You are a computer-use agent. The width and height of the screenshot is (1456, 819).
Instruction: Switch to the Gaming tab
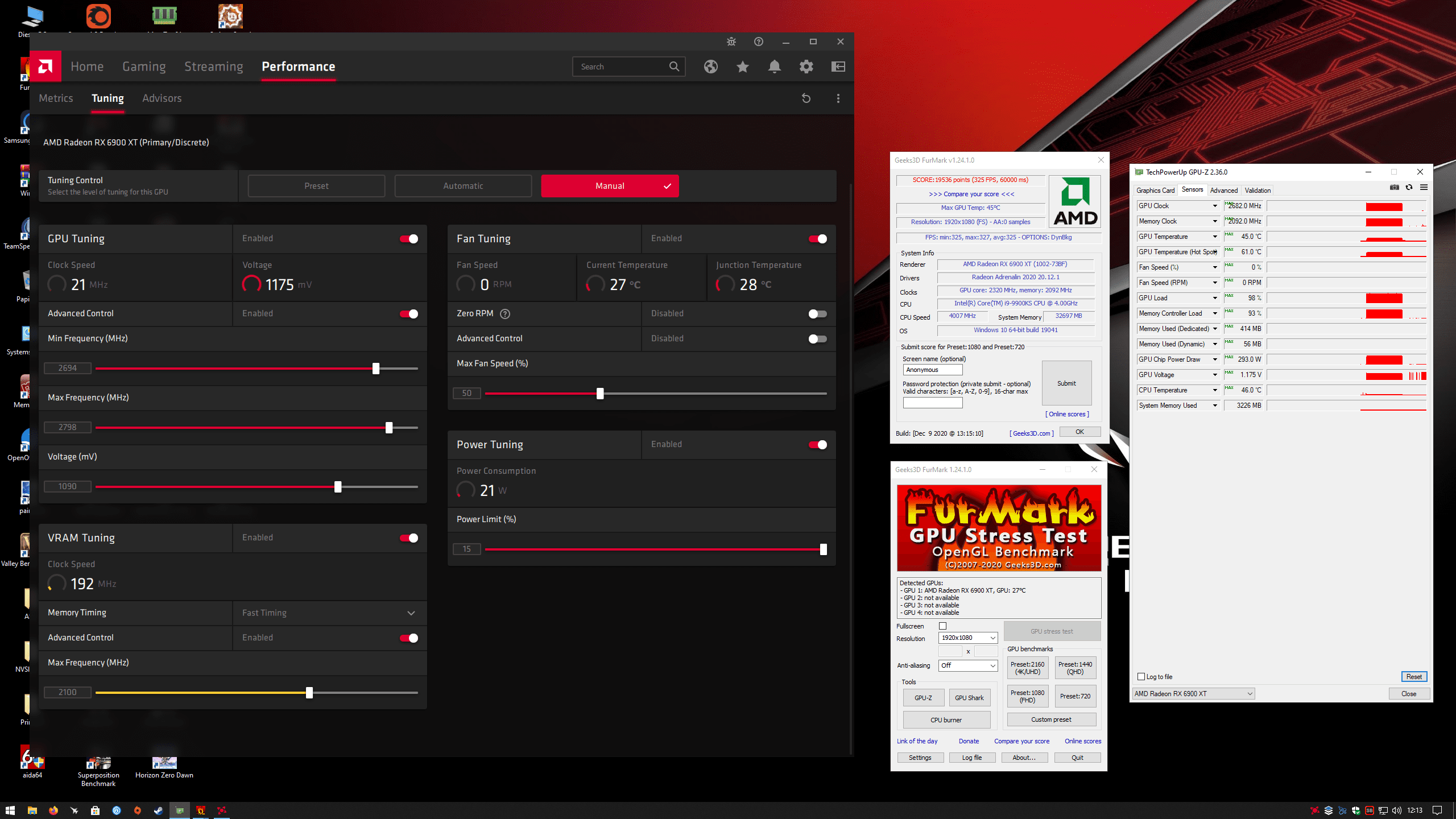pos(144,67)
